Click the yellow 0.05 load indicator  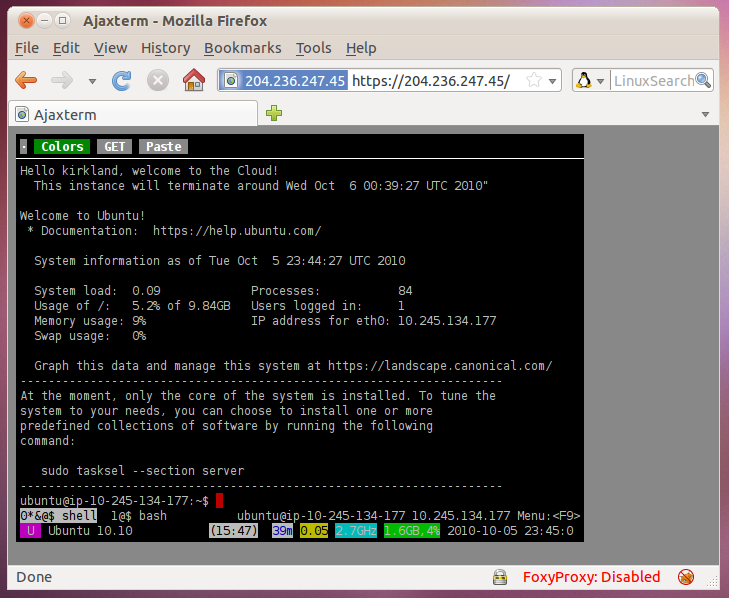314,531
